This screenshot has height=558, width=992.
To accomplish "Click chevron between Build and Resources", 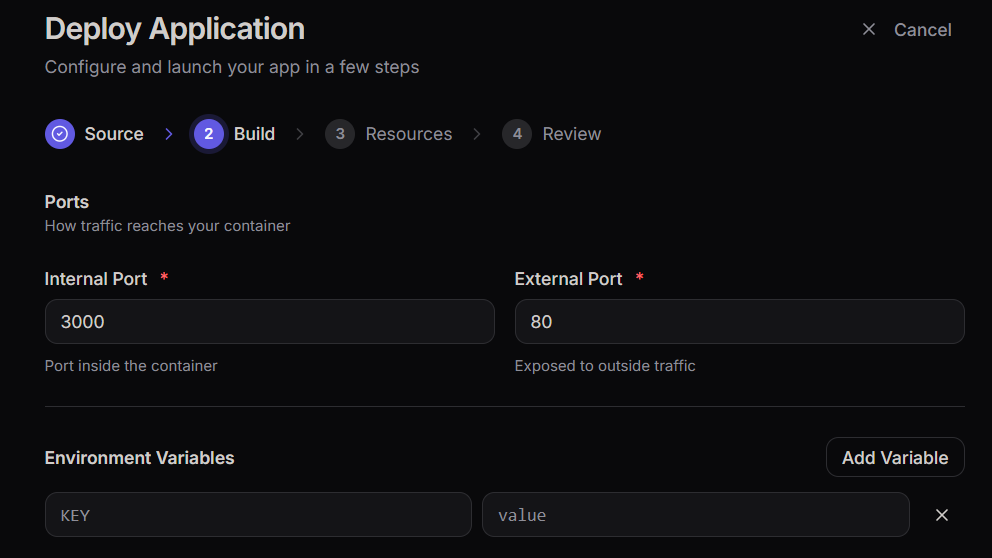I will coord(300,134).
